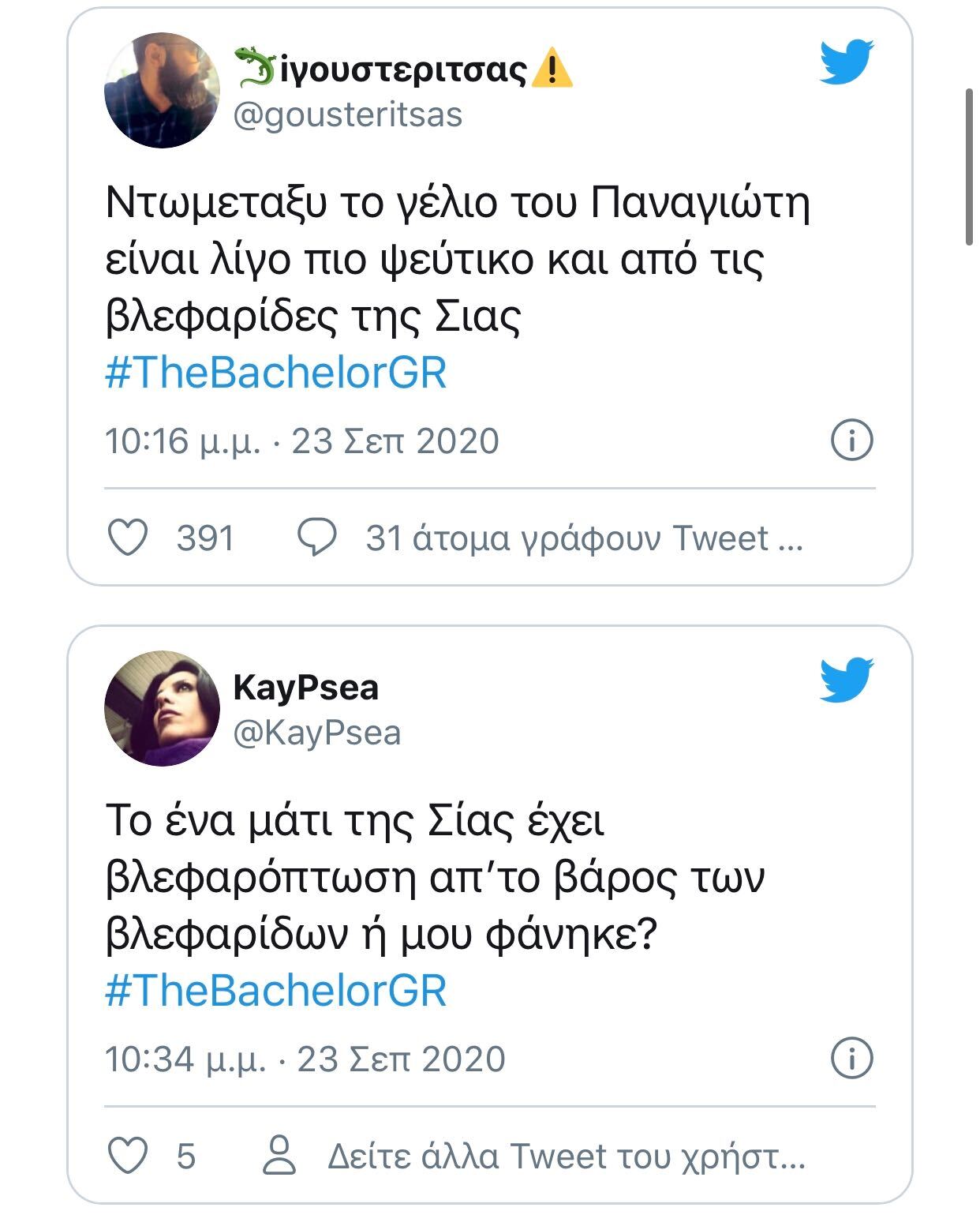Viewport: 980px width, 1226px height.
Task: Open info icon on the 10:34 tweet
Action: 852,1058
